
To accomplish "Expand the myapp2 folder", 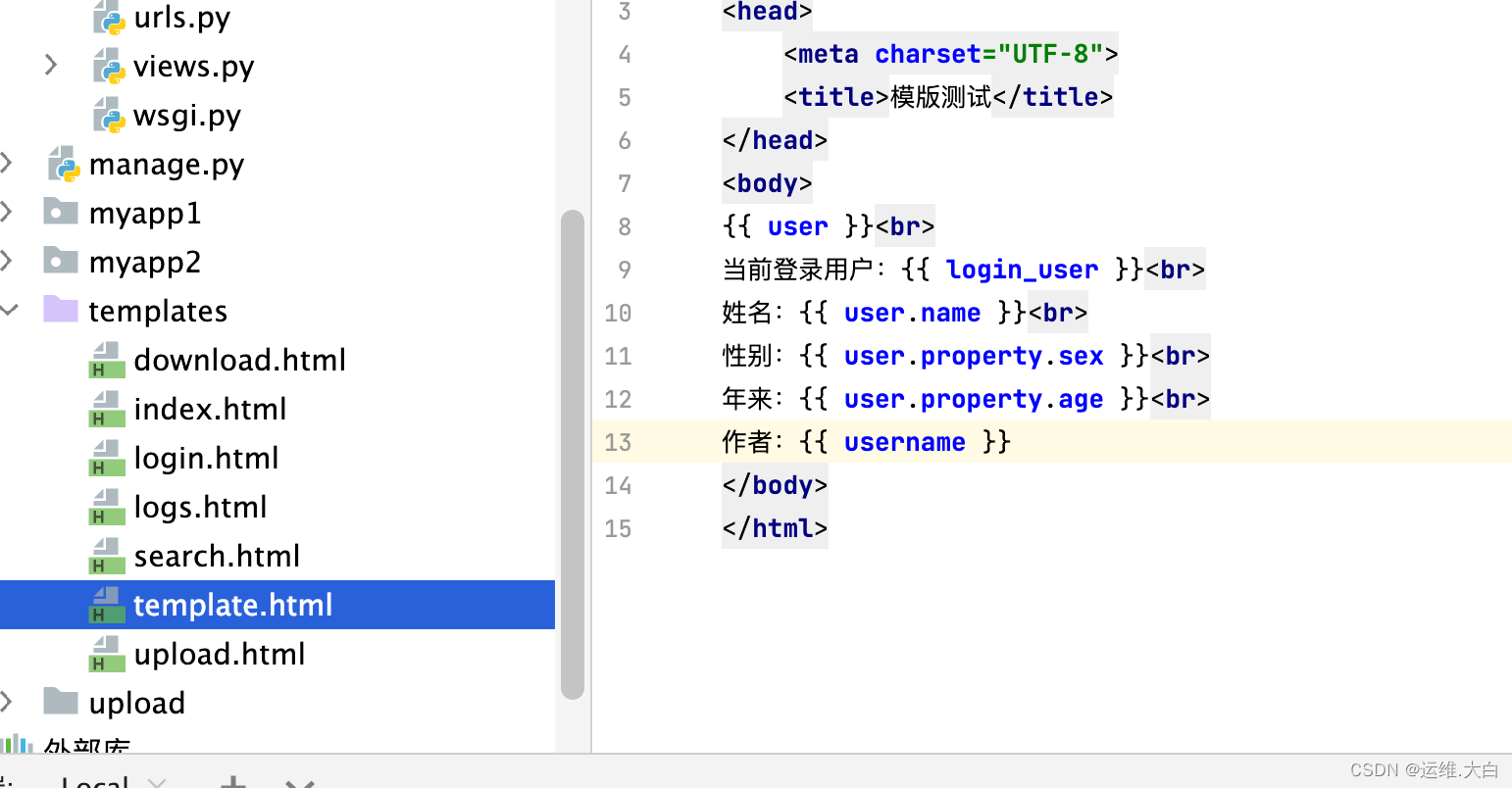I will pyautogui.click(x=7, y=261).
